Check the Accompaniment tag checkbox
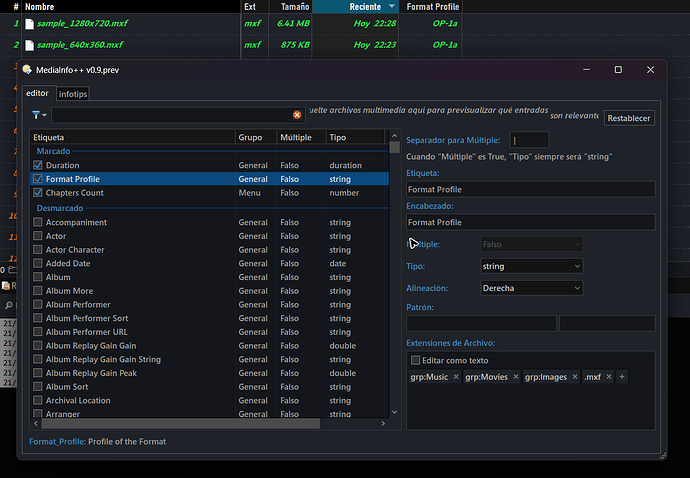The image size is (690, 478). 38,222
